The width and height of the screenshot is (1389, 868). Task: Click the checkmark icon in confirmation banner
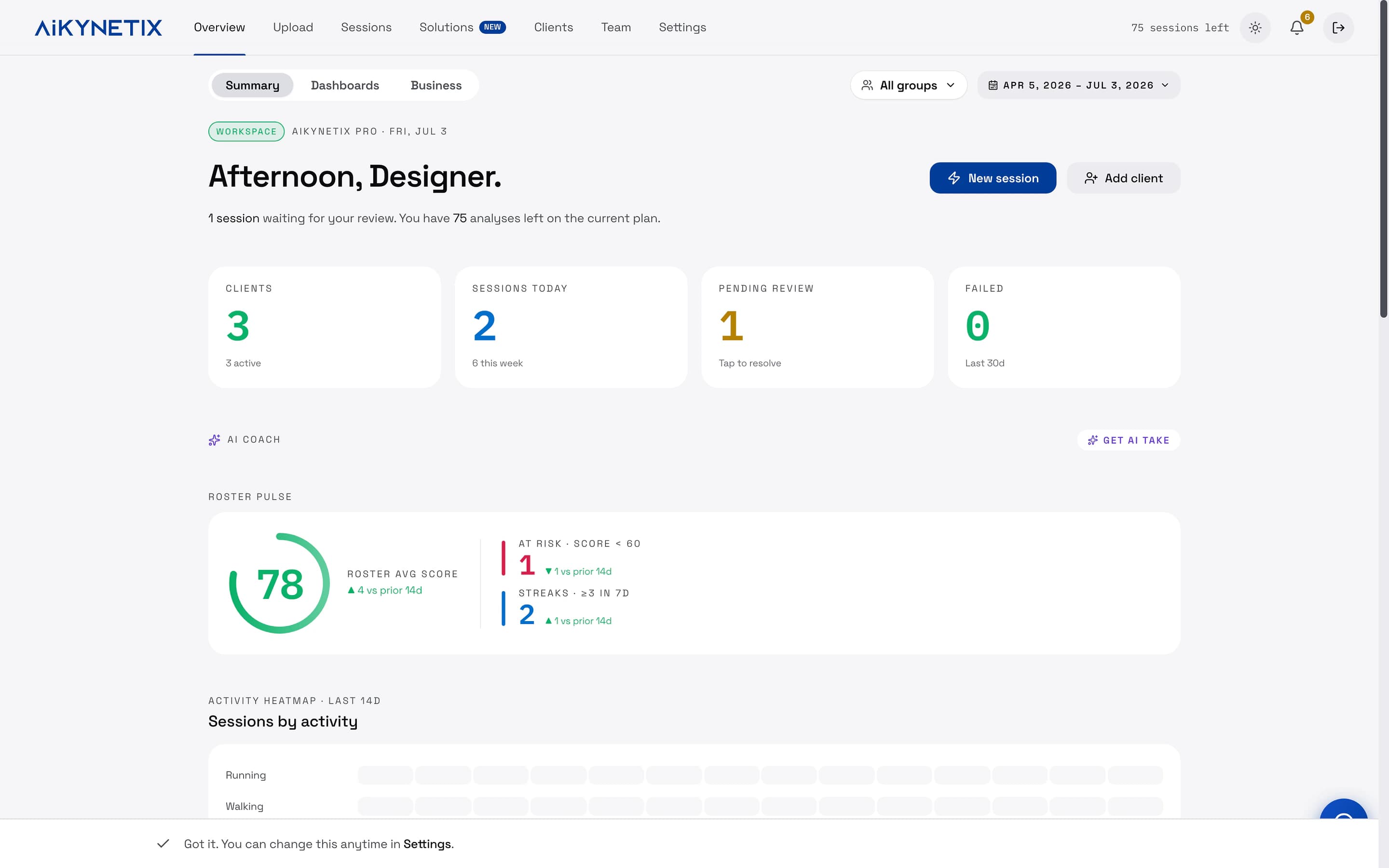point(163,843)
